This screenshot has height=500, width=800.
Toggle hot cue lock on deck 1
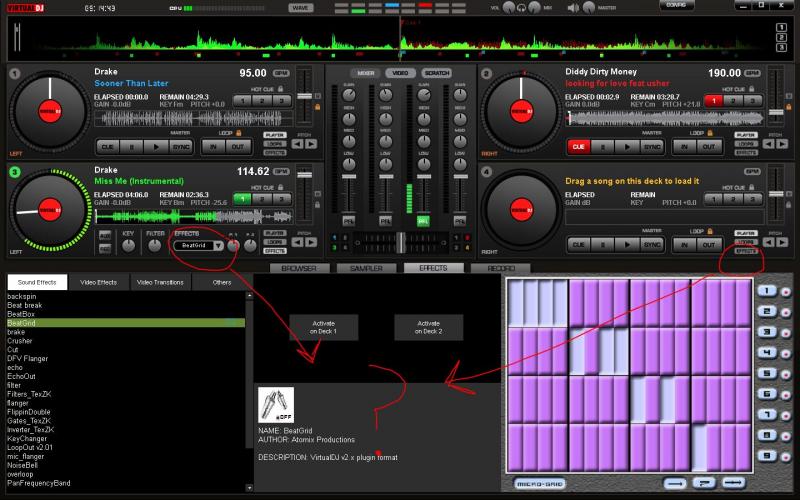(282, 88)
